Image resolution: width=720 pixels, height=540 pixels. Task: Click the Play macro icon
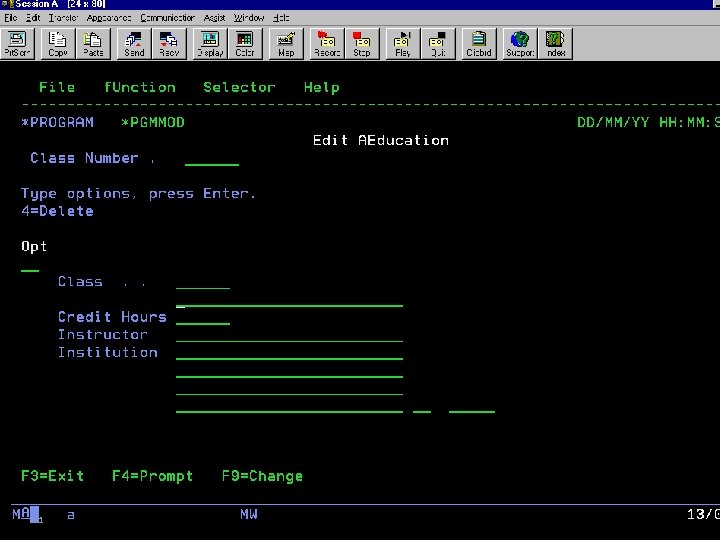tap(403, 44)
